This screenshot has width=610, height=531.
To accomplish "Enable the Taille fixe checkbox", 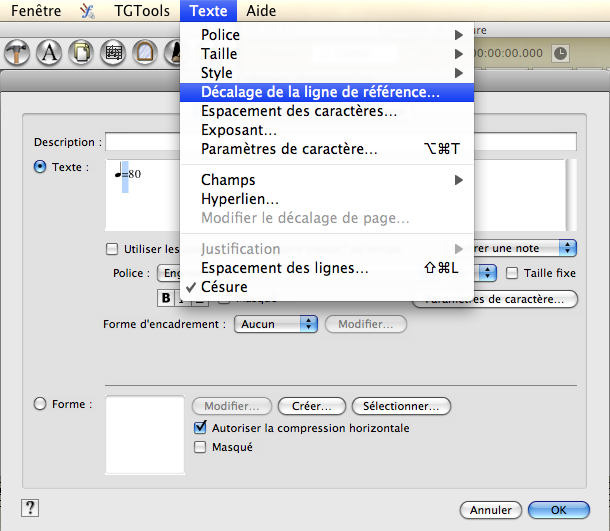I will [x=513, y=272].
